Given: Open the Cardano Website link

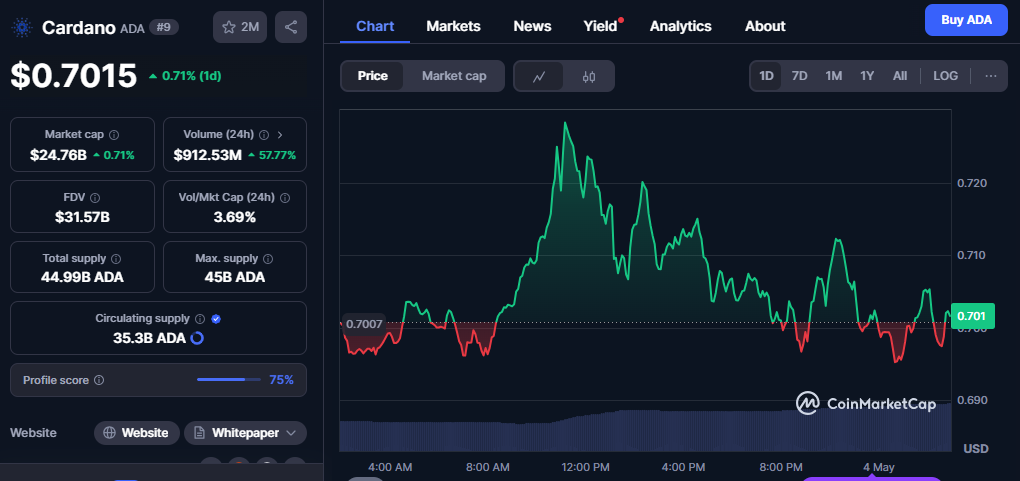Looking at the screenshot, I should tap(137, 433).
